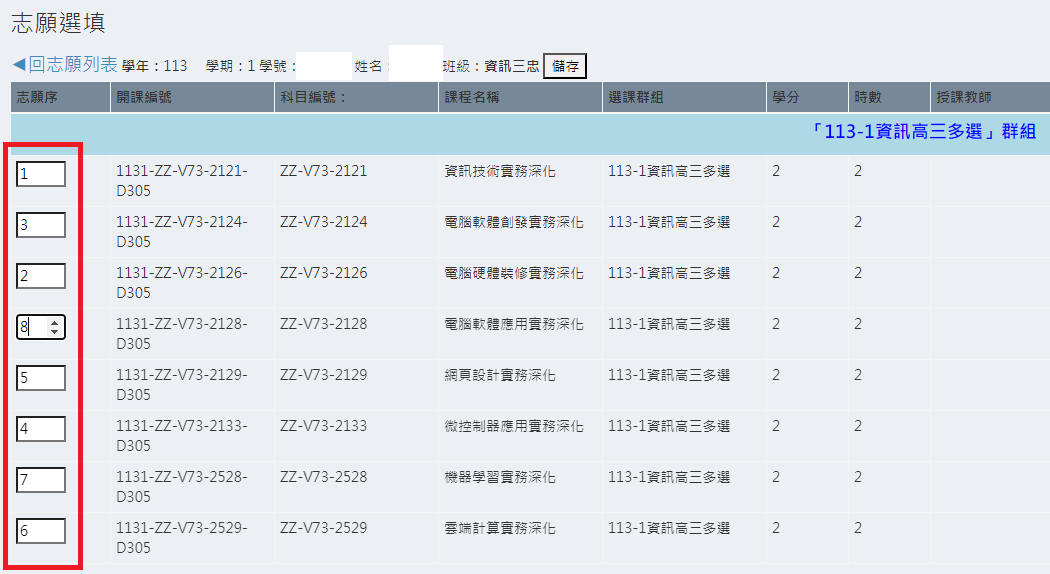The width and height of the screenshot is (1050, 574).
Task: Click the 授課教師 column header
Action: click(964, 98)
